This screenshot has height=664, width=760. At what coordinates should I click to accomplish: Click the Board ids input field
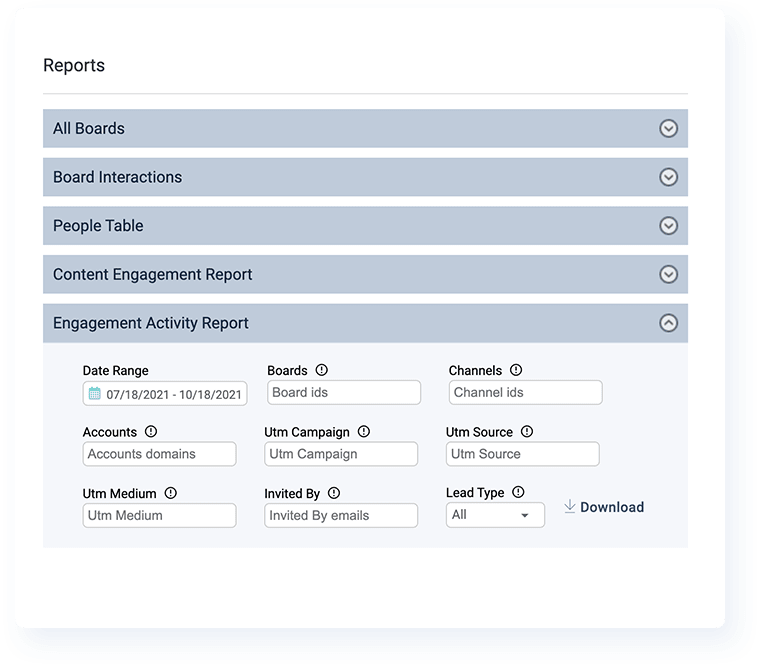[x=344, y=392]
